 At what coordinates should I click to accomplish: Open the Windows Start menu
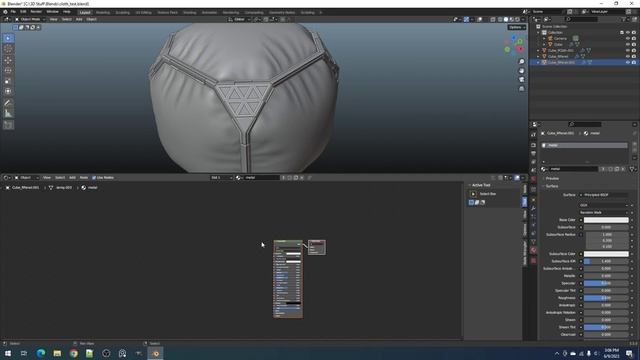coord(8,353)
